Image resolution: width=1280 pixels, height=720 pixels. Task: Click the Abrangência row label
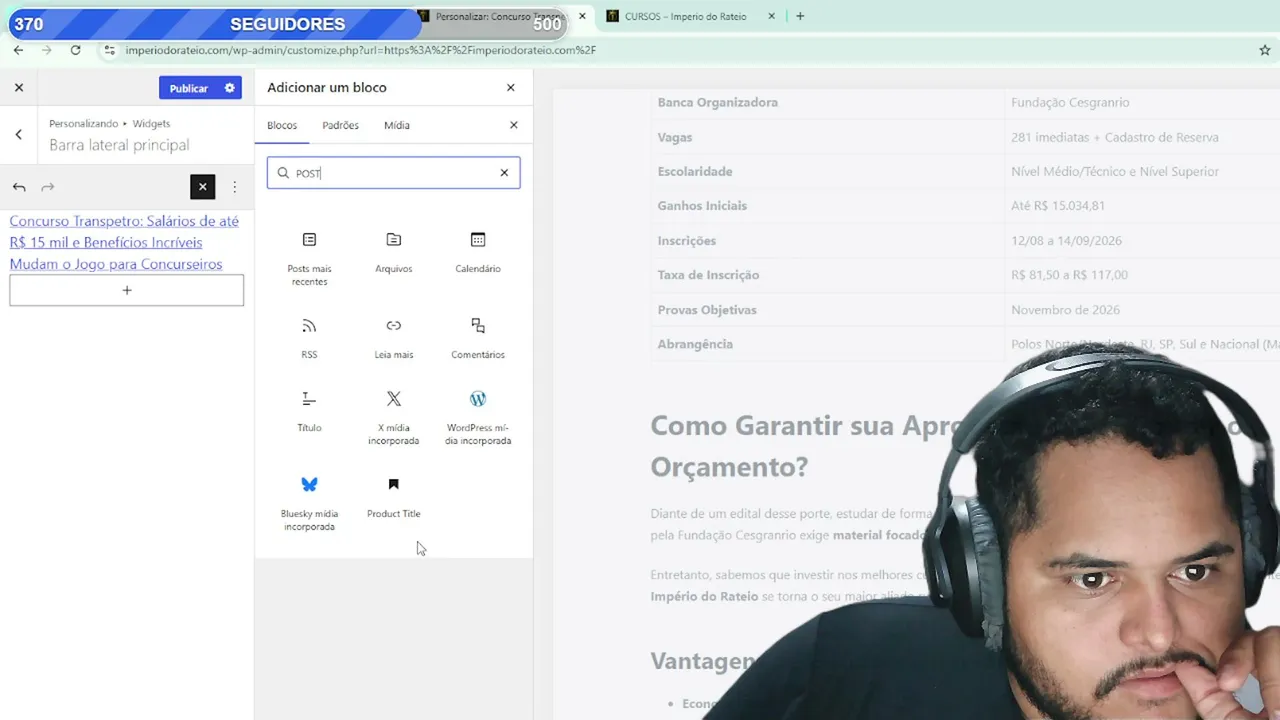695,344
